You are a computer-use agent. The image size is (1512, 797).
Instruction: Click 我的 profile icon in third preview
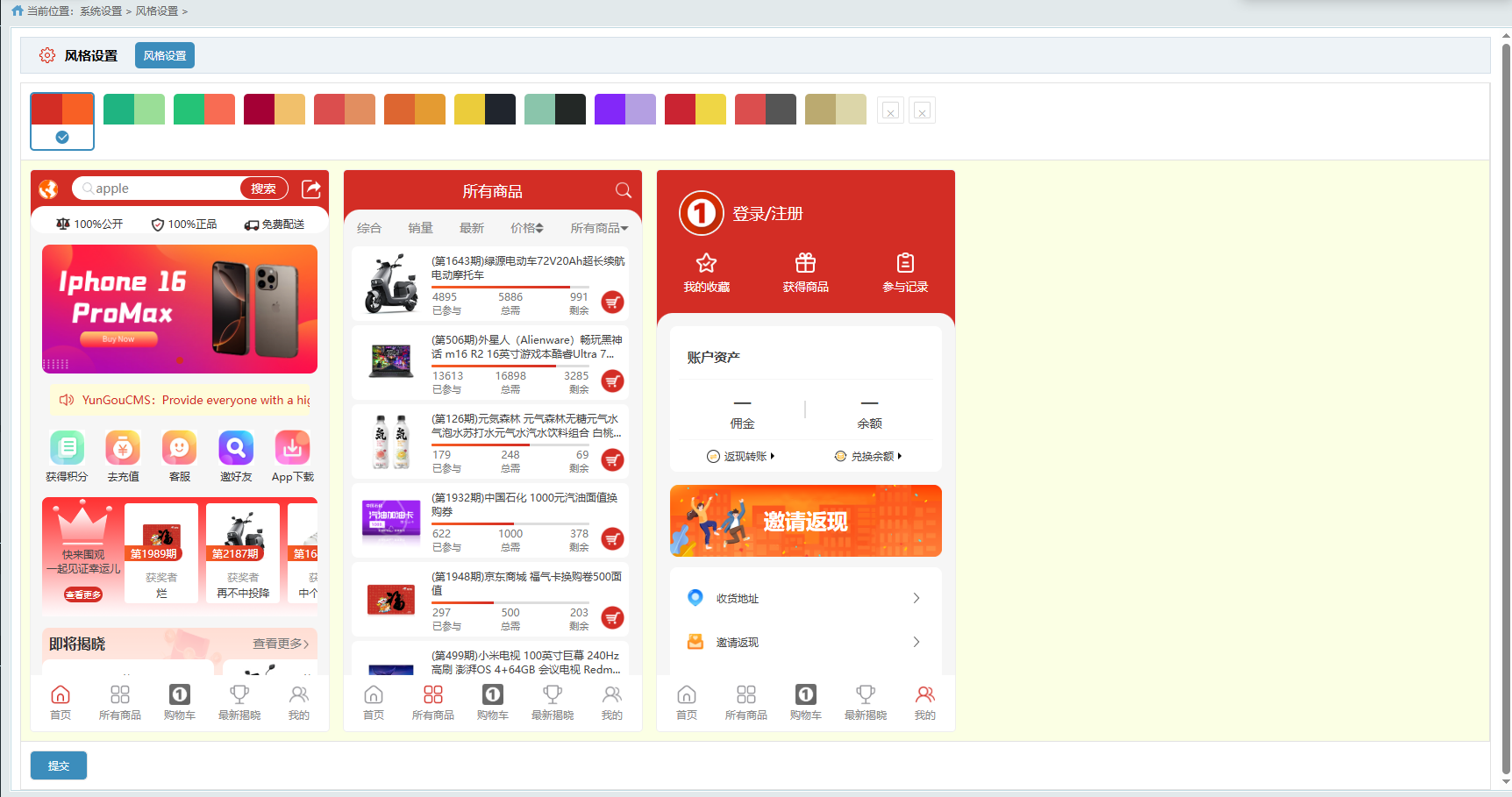[925, 694]
